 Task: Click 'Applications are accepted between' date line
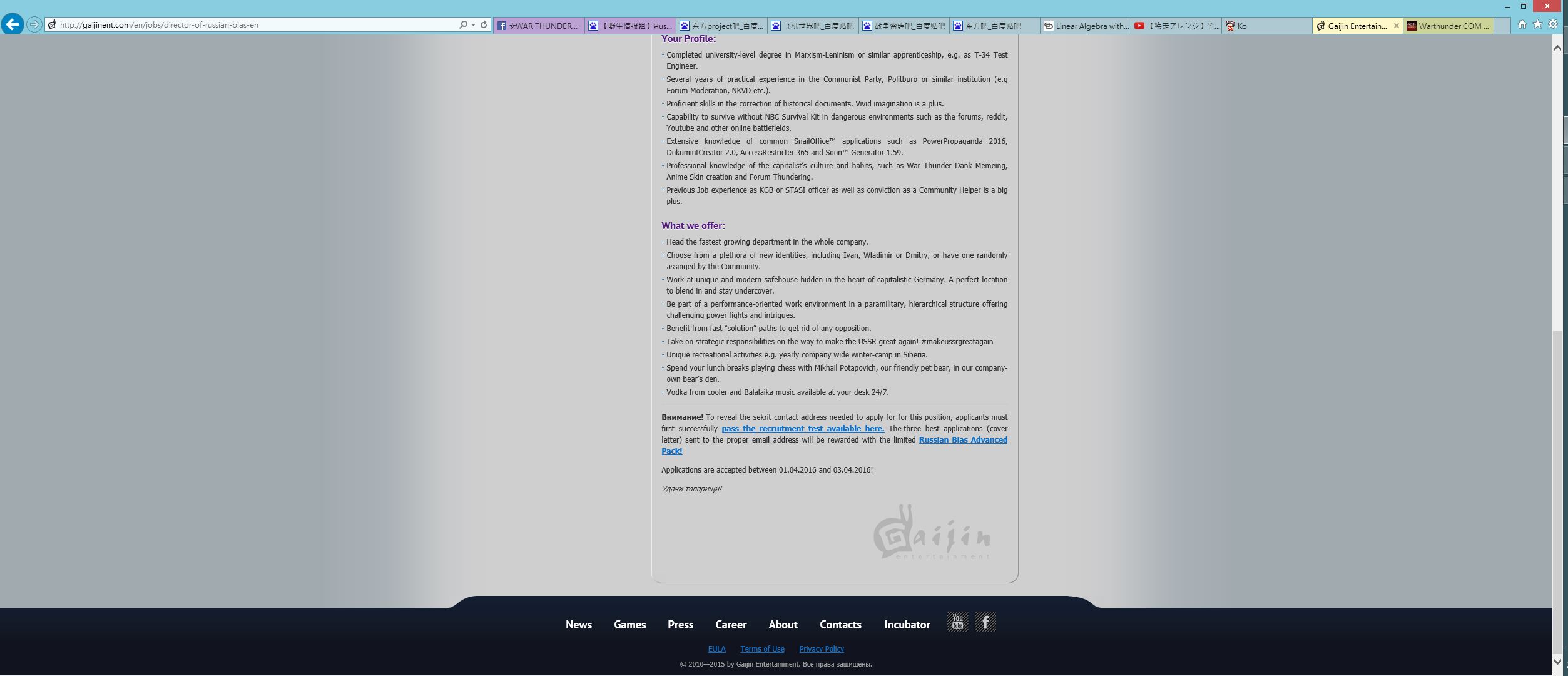click(x=767, y=470)
